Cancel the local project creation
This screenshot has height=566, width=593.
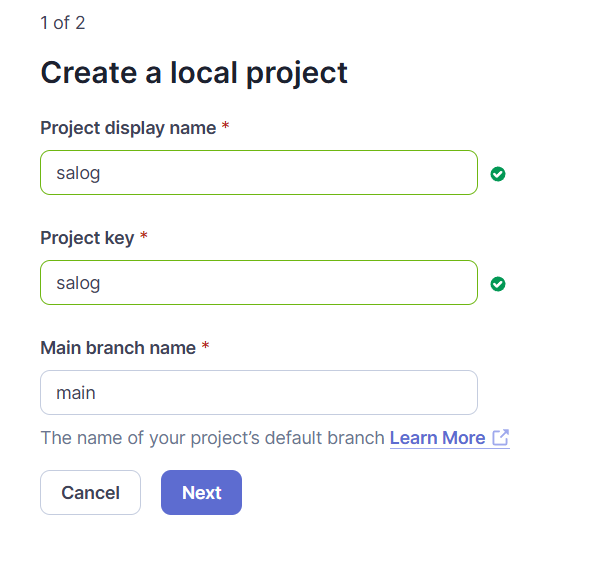click(90, 492)
